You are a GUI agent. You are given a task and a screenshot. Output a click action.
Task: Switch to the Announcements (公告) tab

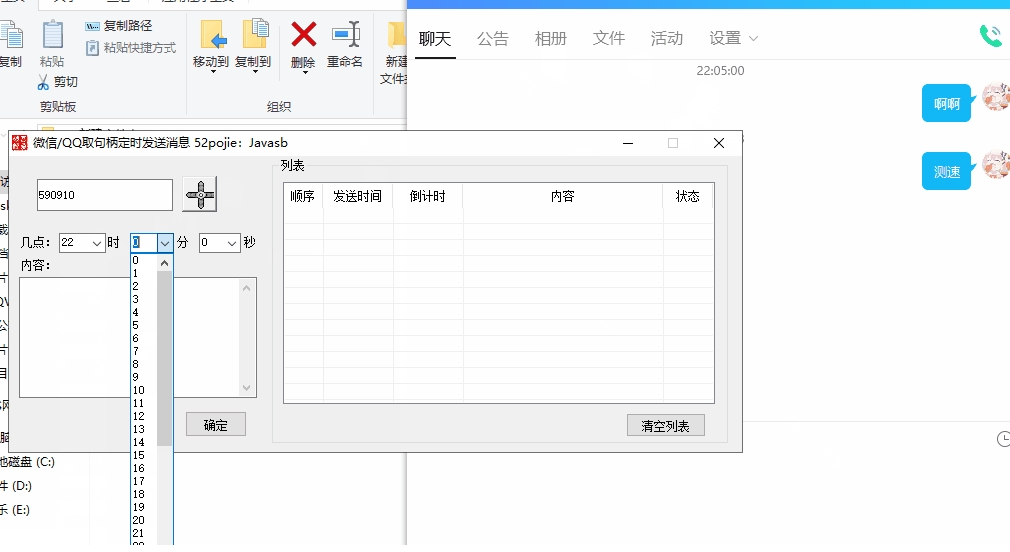click(492, 39)
